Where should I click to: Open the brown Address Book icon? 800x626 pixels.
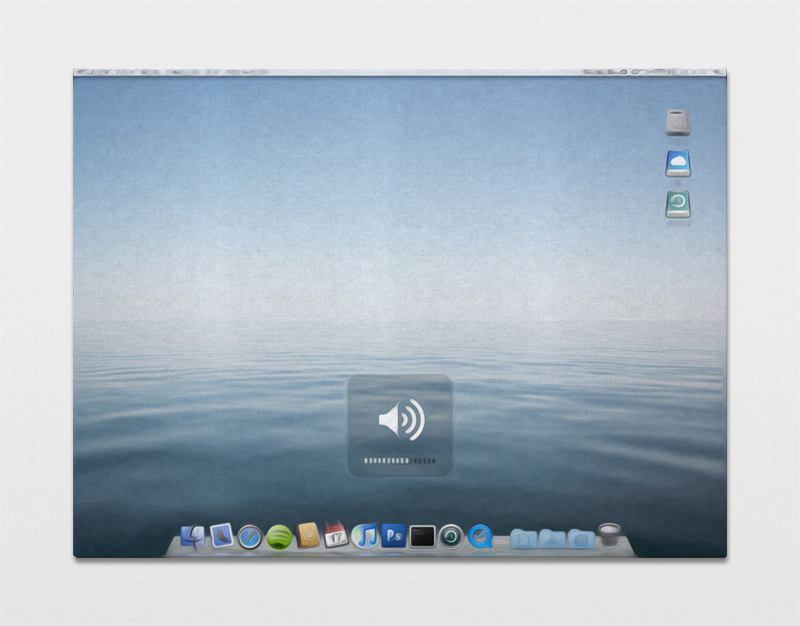click(308, 536)
